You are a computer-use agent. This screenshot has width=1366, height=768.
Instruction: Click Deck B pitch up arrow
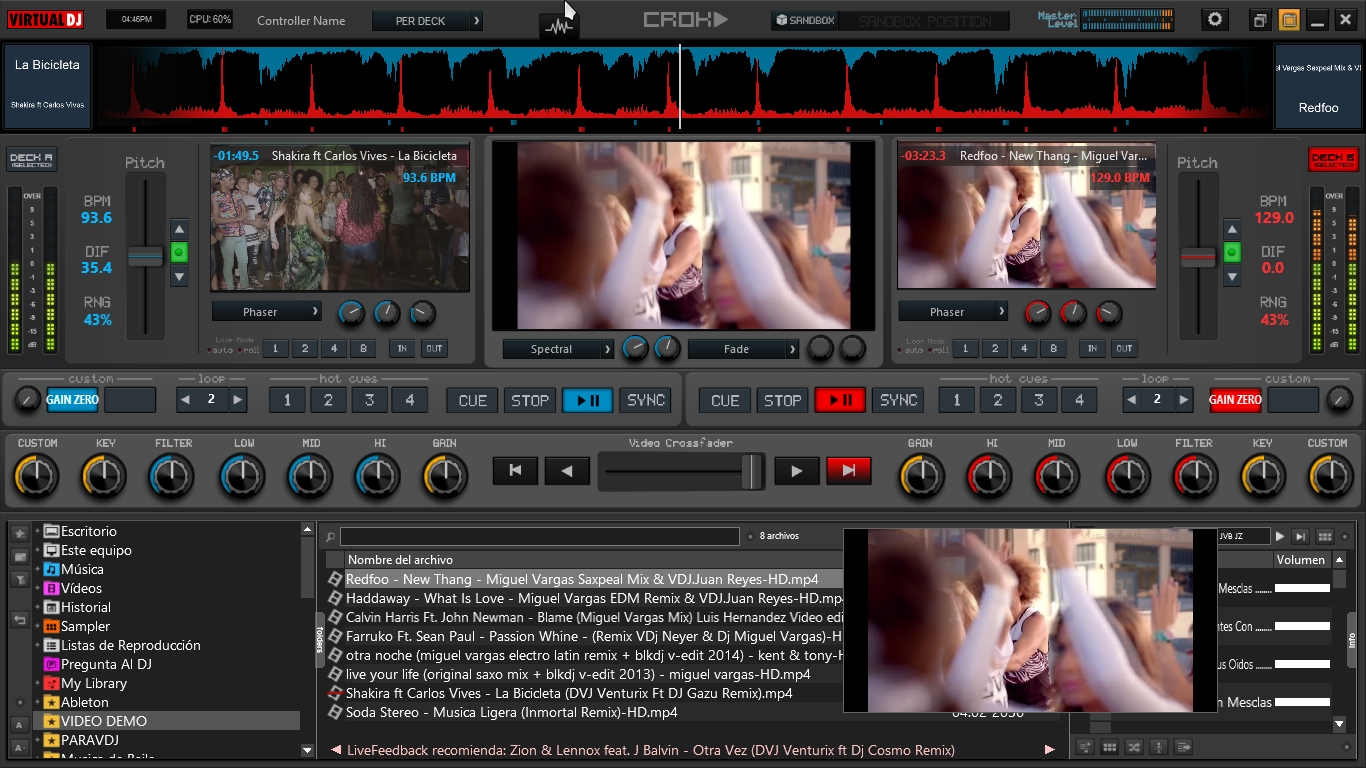click(x=1232, y=229)
